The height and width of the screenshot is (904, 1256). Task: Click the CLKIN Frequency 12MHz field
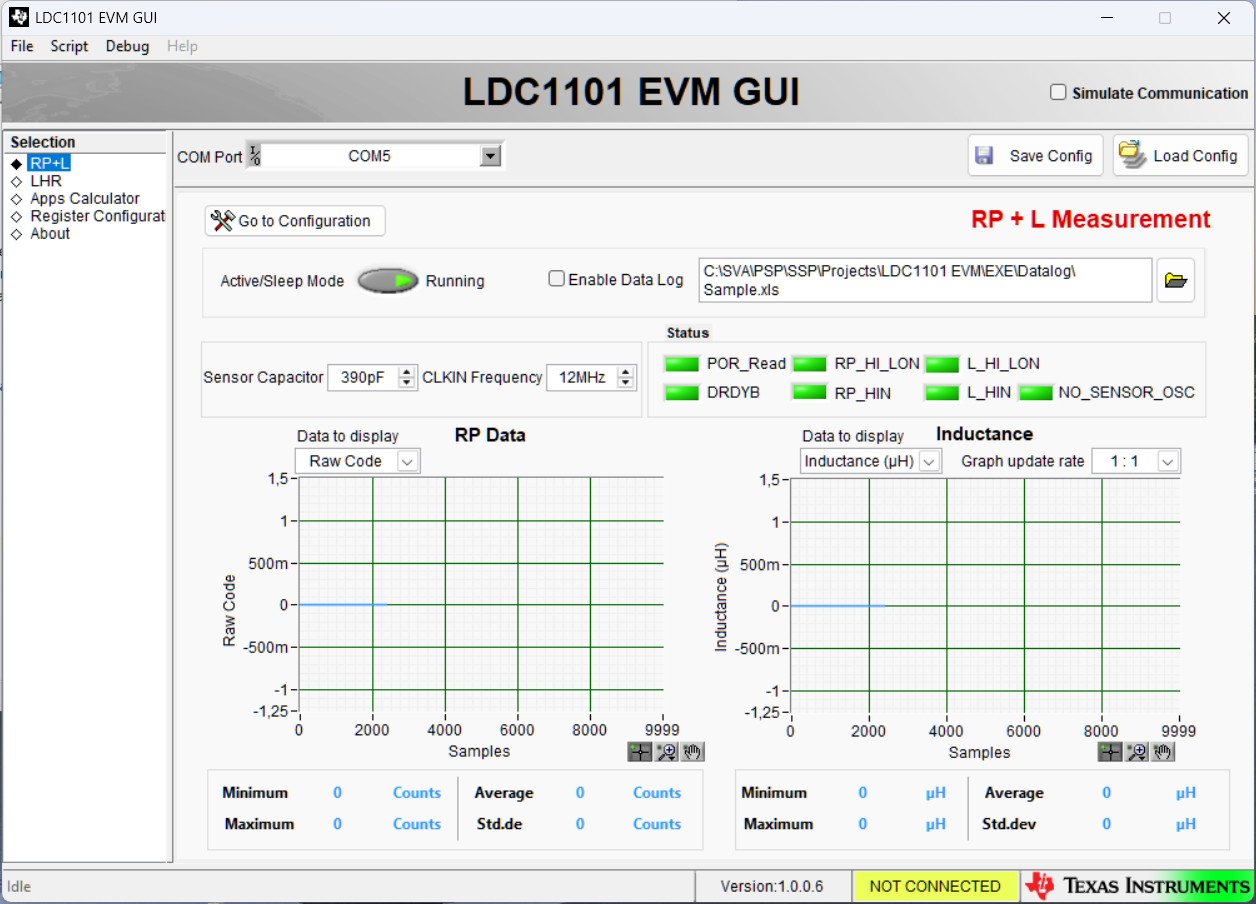tap(581, 377)
